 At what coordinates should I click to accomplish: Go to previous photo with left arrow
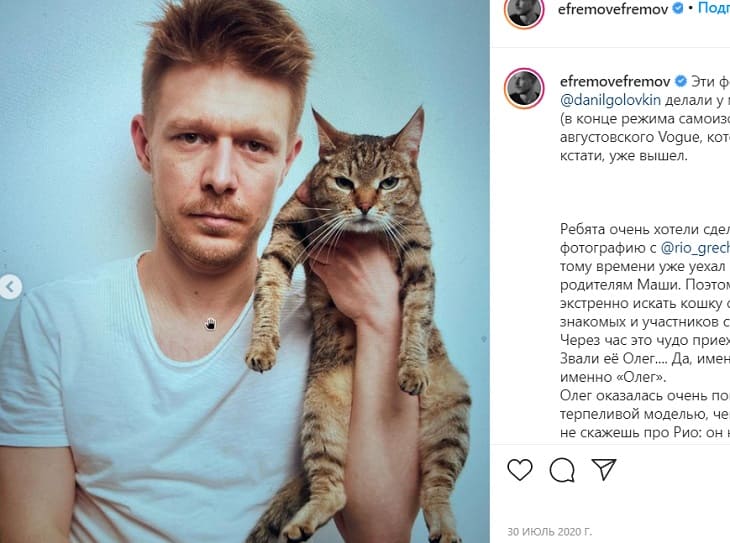[10, 287]
